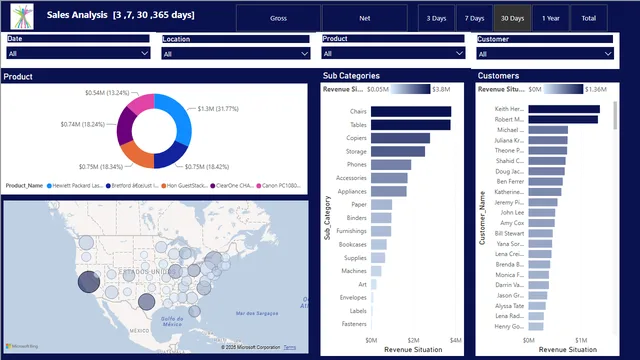Select the Paper bar

381,204
